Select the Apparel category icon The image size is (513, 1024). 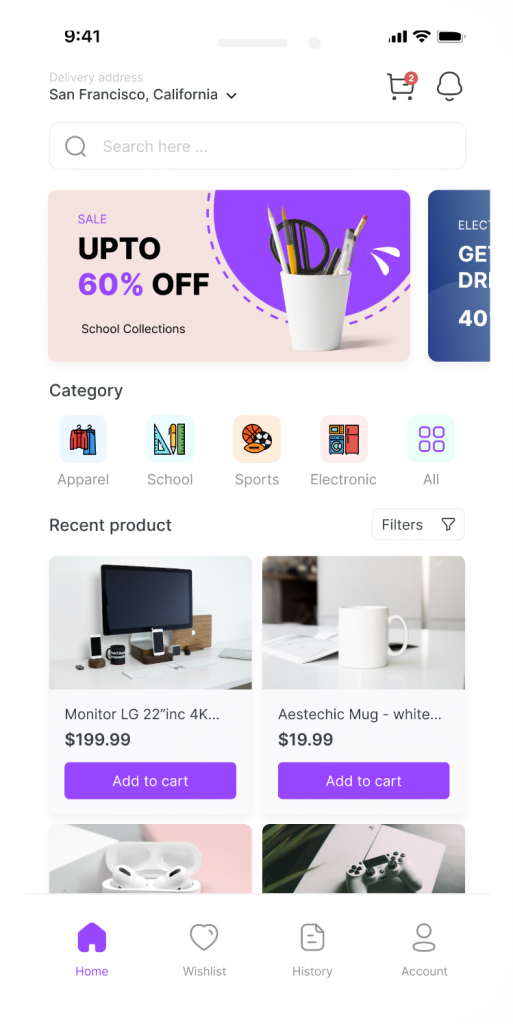click(83, 439)
